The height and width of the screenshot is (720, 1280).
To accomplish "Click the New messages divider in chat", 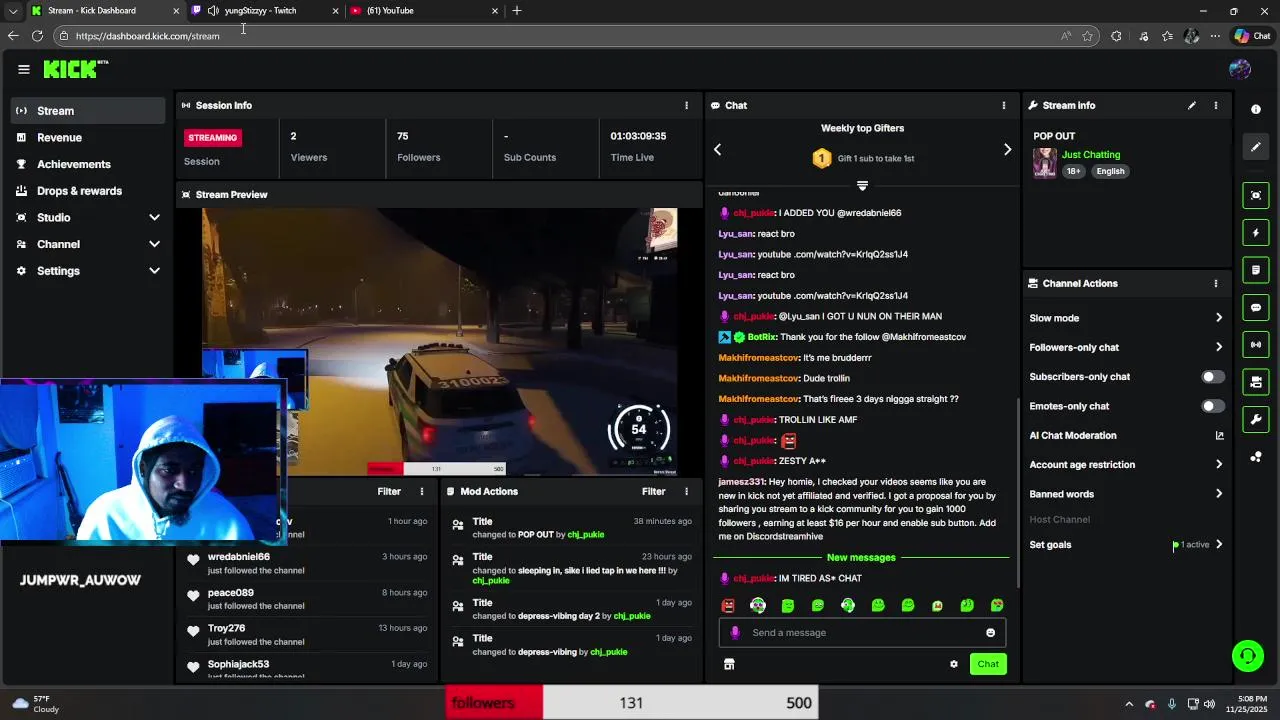I will coord(861,557).
